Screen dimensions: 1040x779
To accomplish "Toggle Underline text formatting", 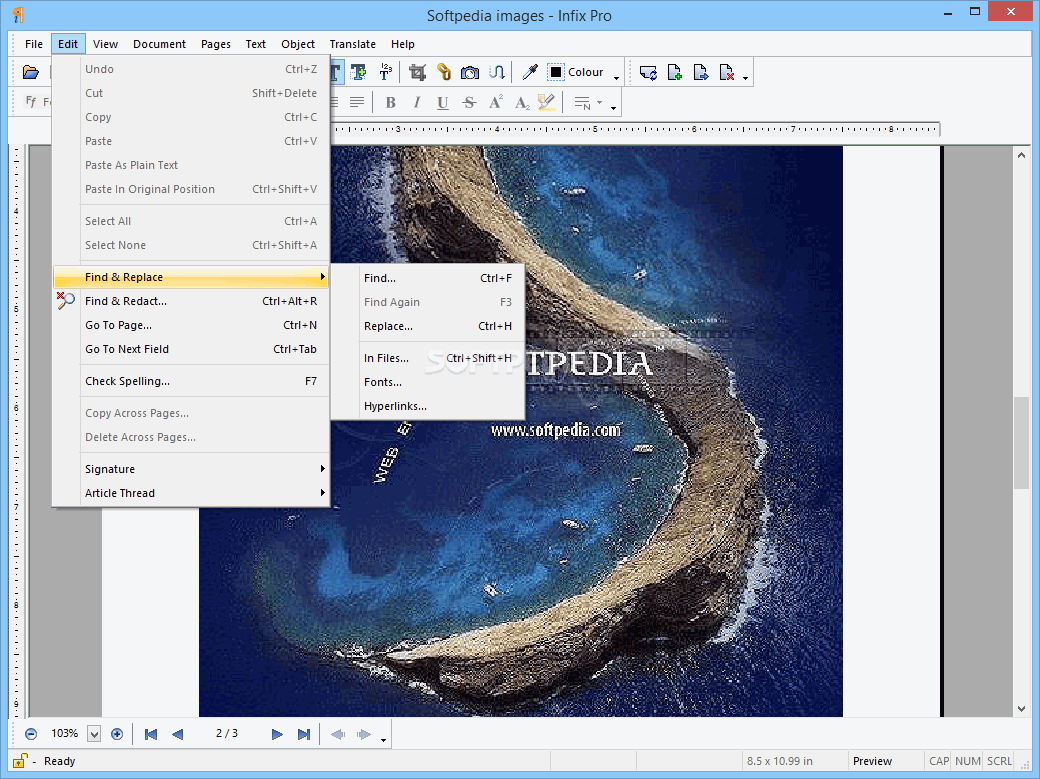I will click(x=442, y=103).
